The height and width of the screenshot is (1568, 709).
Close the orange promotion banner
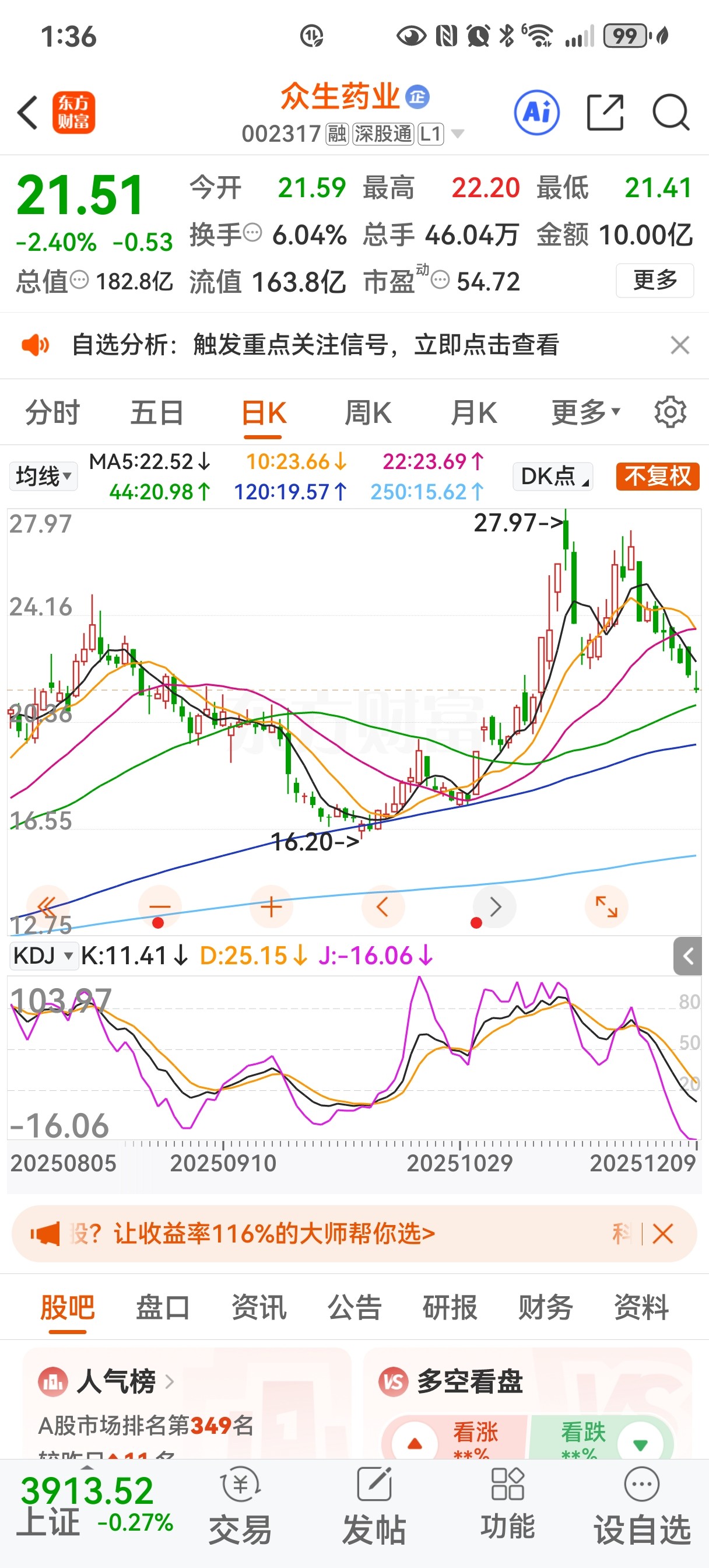point(662,1234)
